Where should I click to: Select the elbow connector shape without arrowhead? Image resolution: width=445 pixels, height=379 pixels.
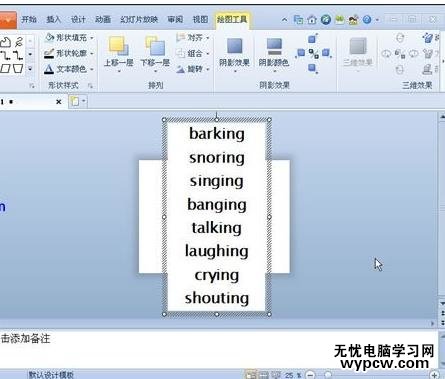(5, 55)
